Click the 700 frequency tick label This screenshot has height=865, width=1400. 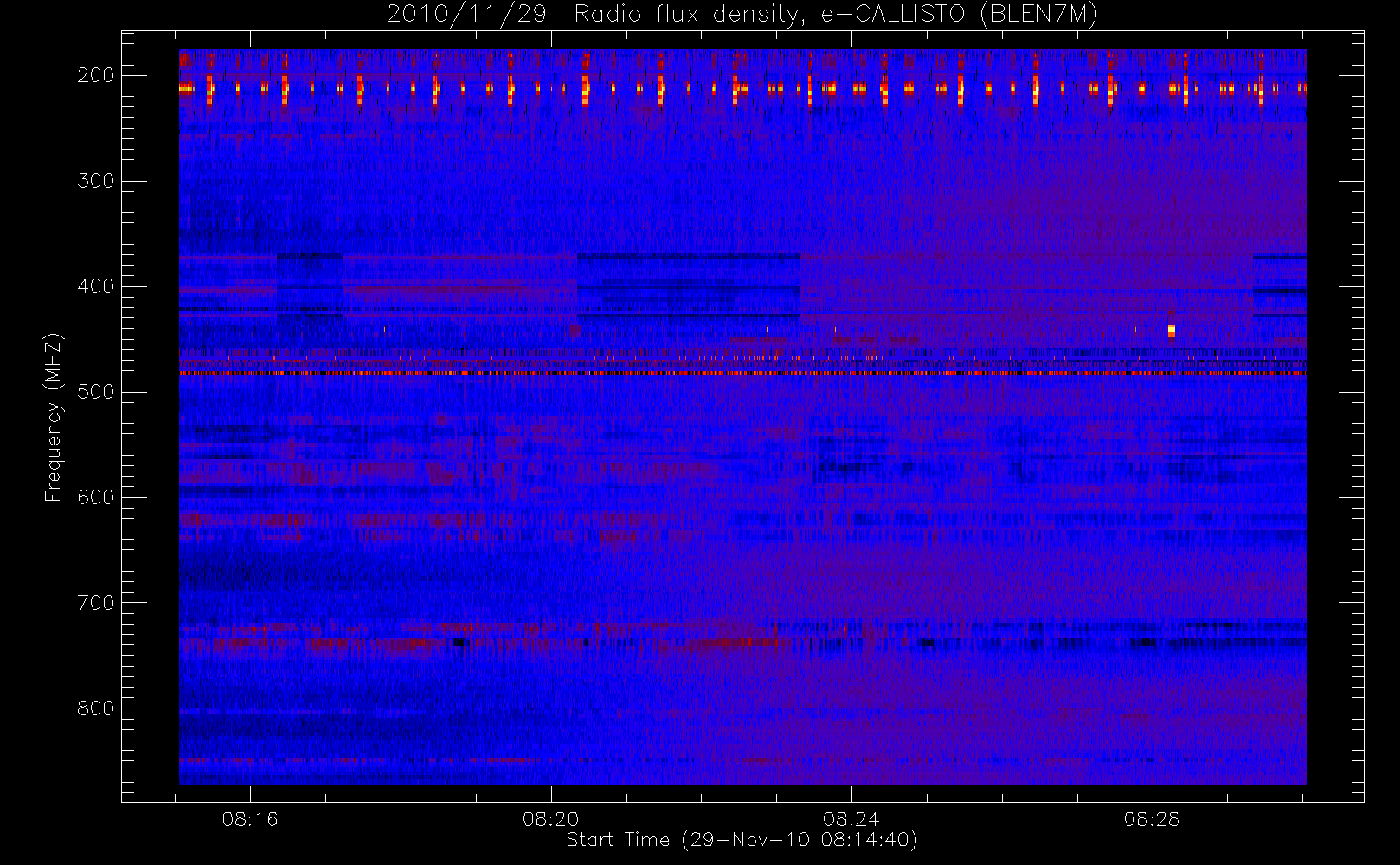[x=96, y=603]
